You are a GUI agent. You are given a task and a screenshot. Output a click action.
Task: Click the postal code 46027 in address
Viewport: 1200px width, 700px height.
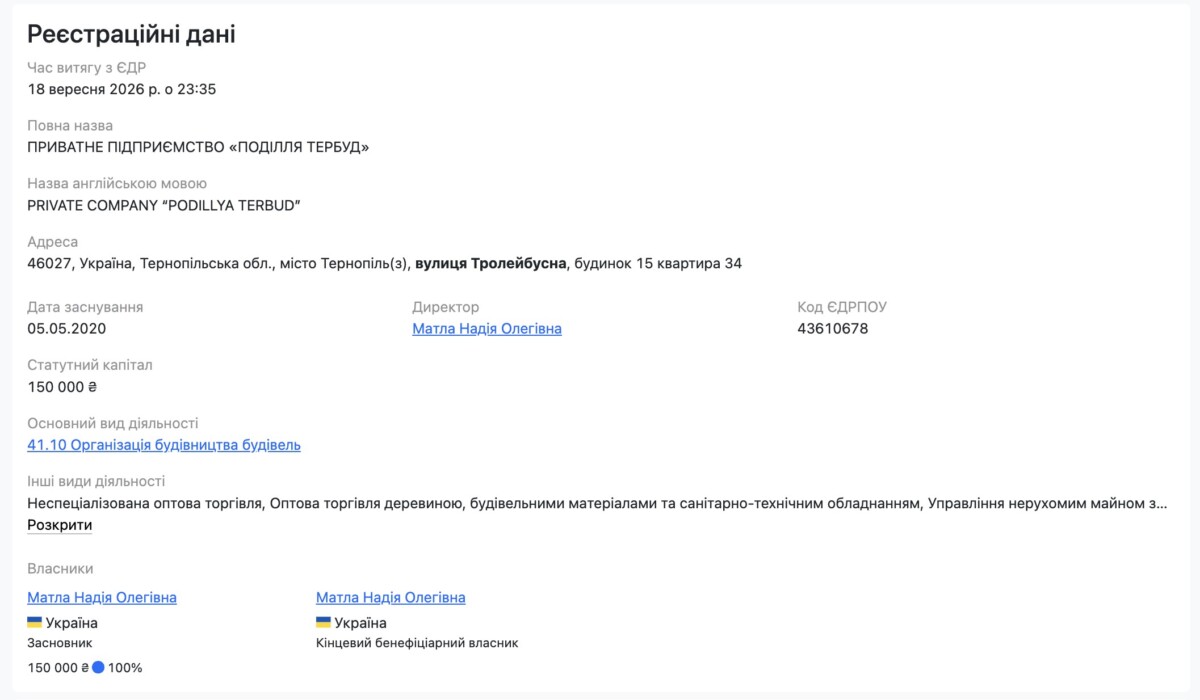(48, 264)
